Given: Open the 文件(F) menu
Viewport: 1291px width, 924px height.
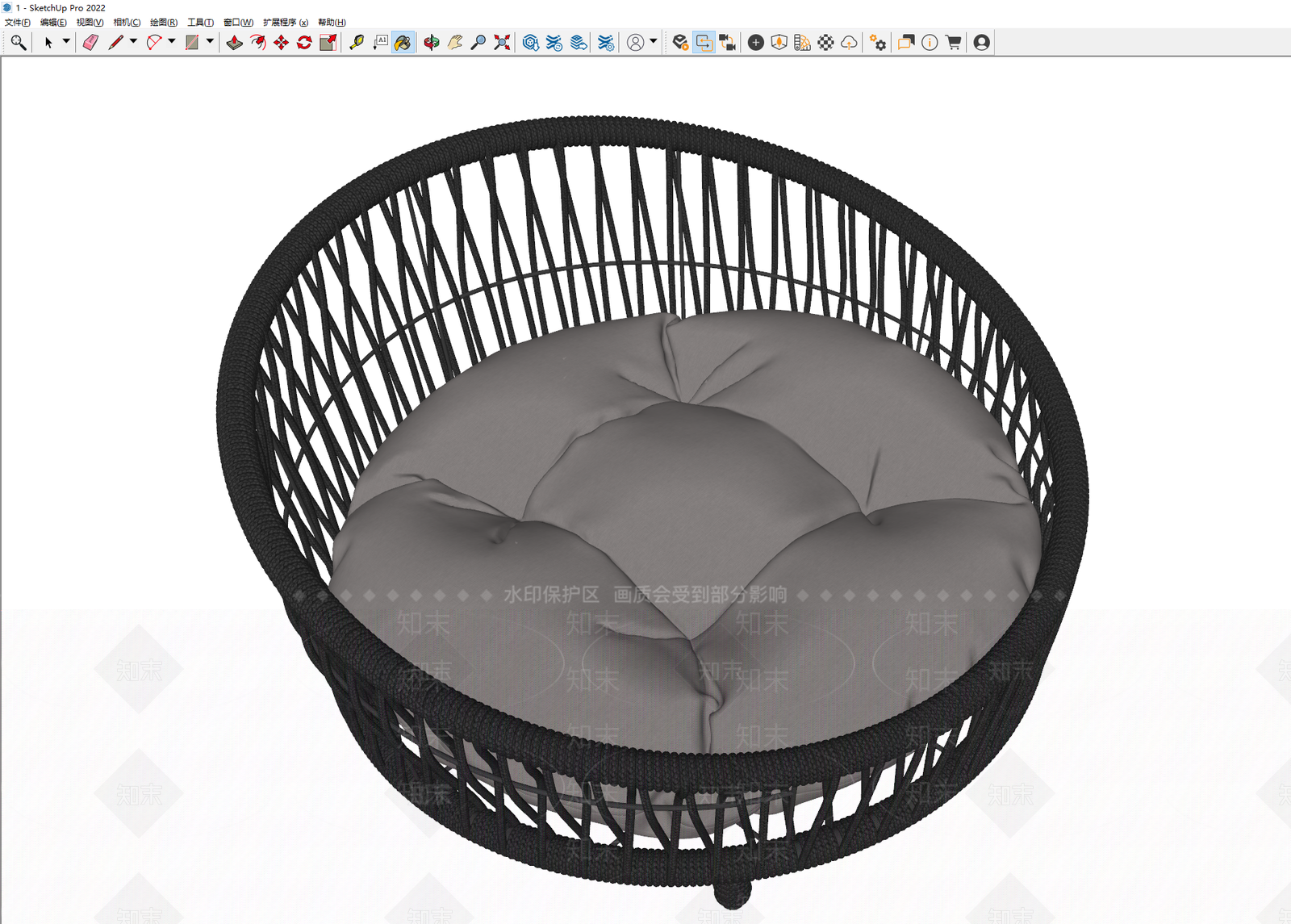Looking at the screenshot, I should [x=18, y=23].
